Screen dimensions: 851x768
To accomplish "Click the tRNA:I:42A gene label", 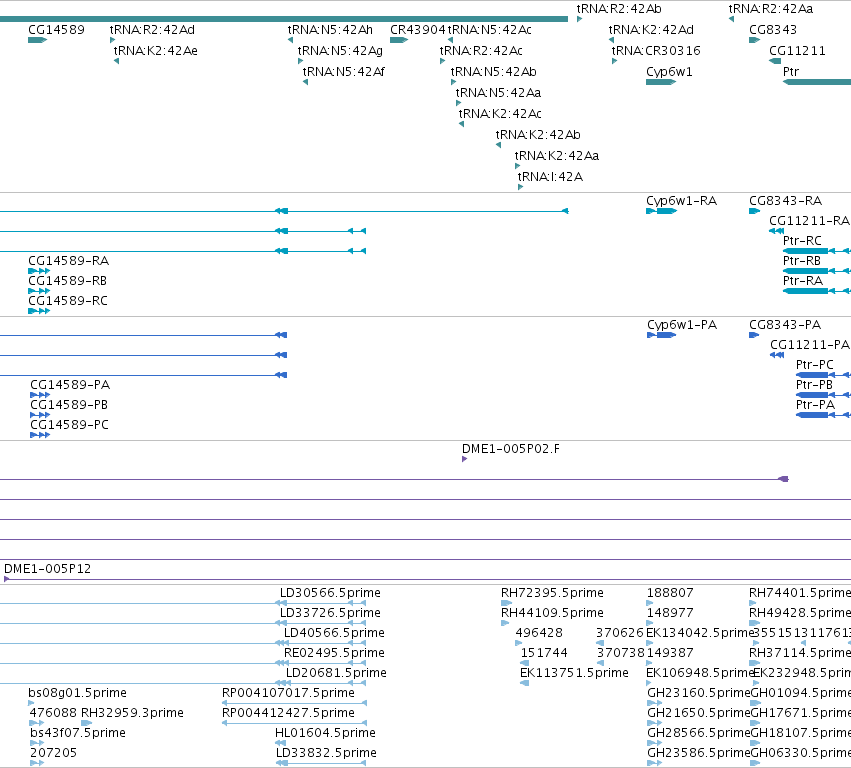I will [x=550, y=177].
